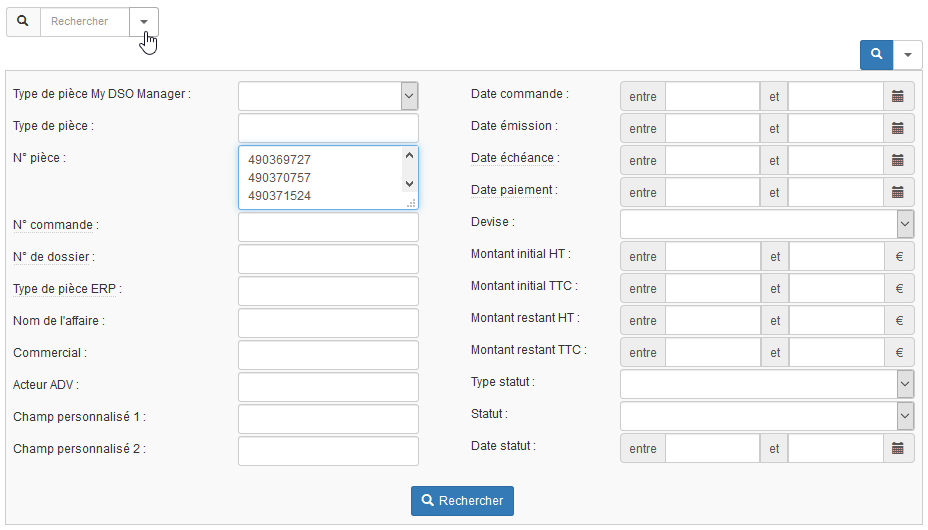Open calendar picker for Date commande

898,96
